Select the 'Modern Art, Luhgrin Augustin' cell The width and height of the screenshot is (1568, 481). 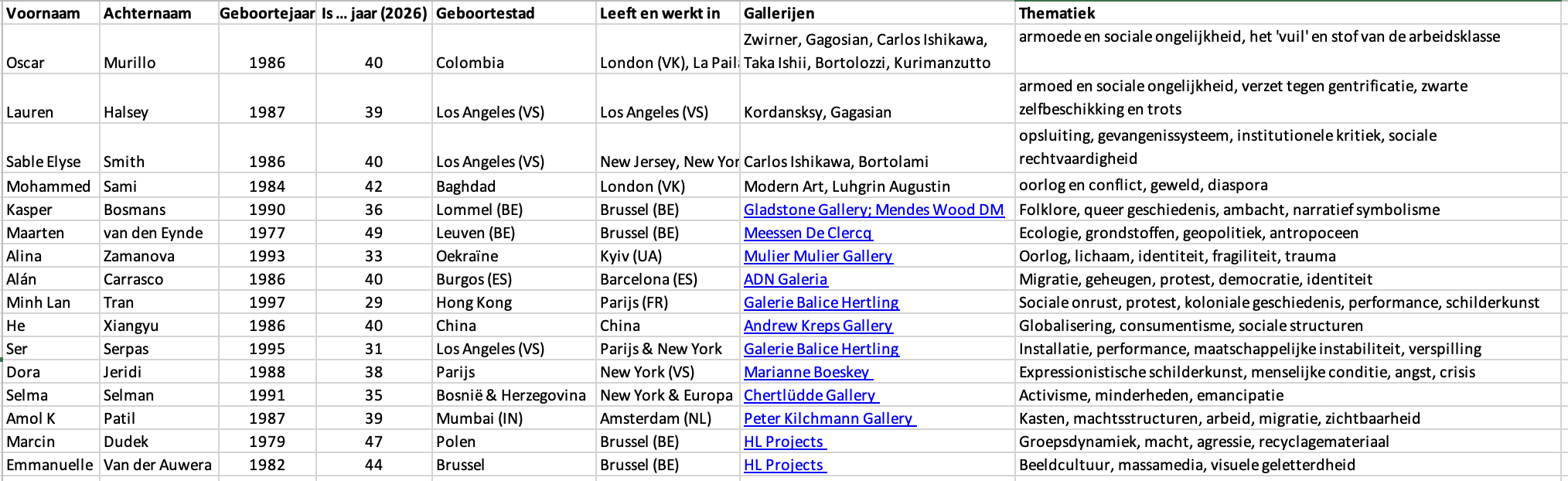tap(878, 186)
